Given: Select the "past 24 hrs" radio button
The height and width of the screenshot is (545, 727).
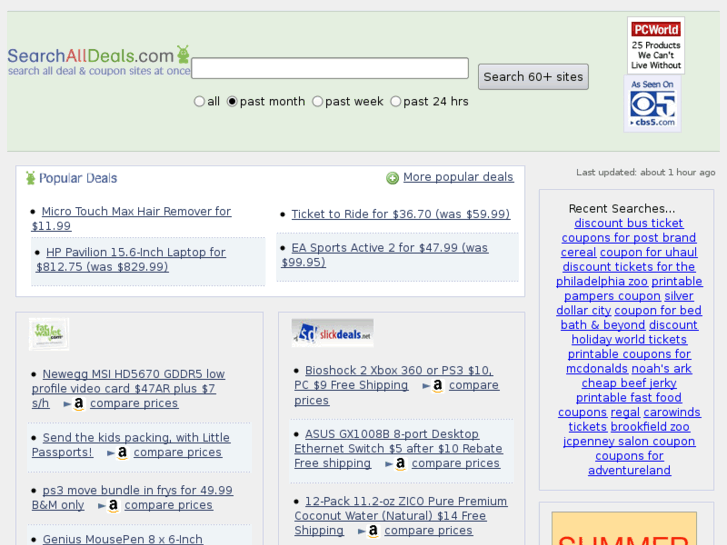Looking at the screenshot, I should pos(395,102).
